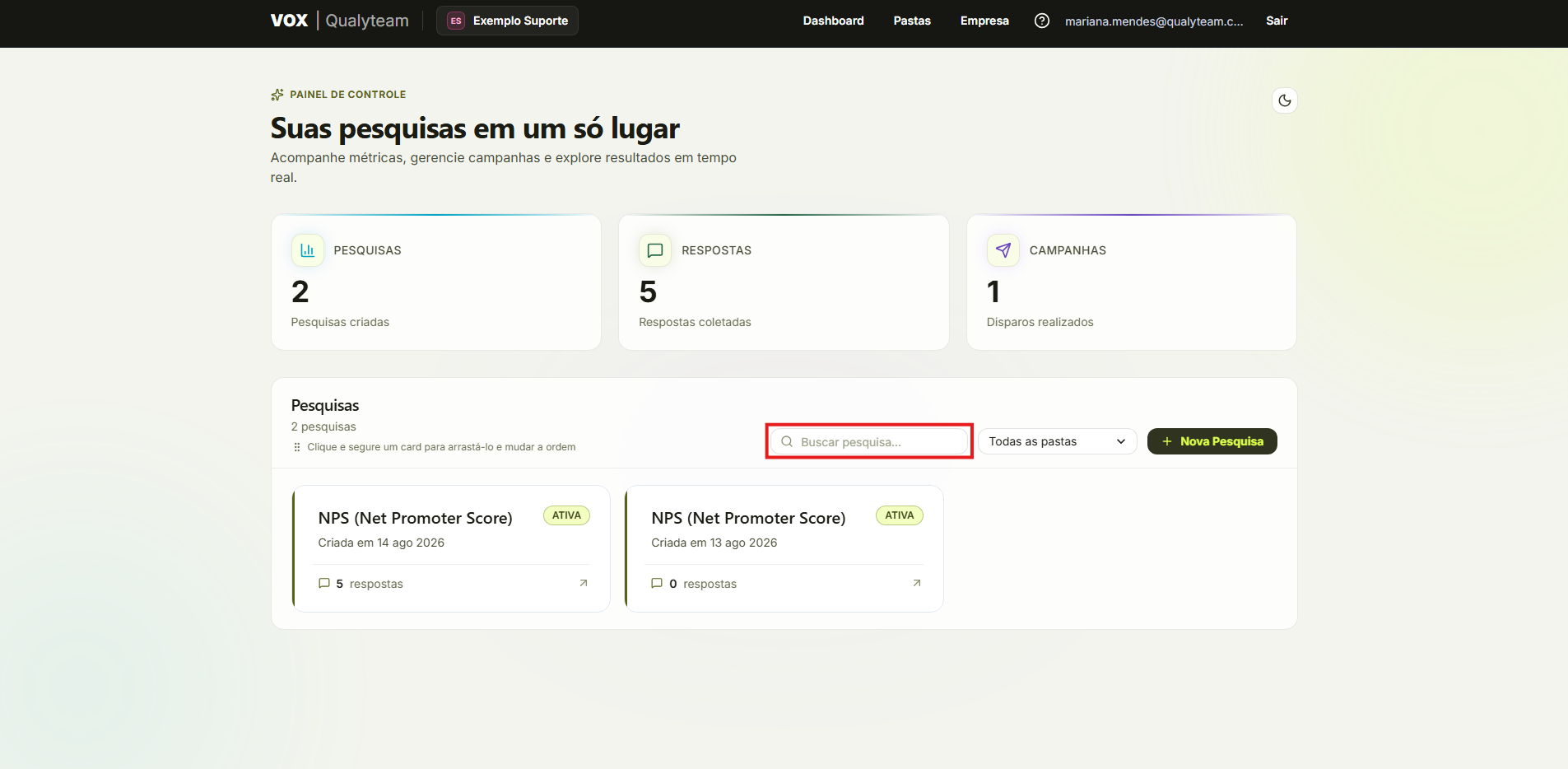Click the VOX Qualyteam logo
This screenshot has height=769, width=1568.
339,21
